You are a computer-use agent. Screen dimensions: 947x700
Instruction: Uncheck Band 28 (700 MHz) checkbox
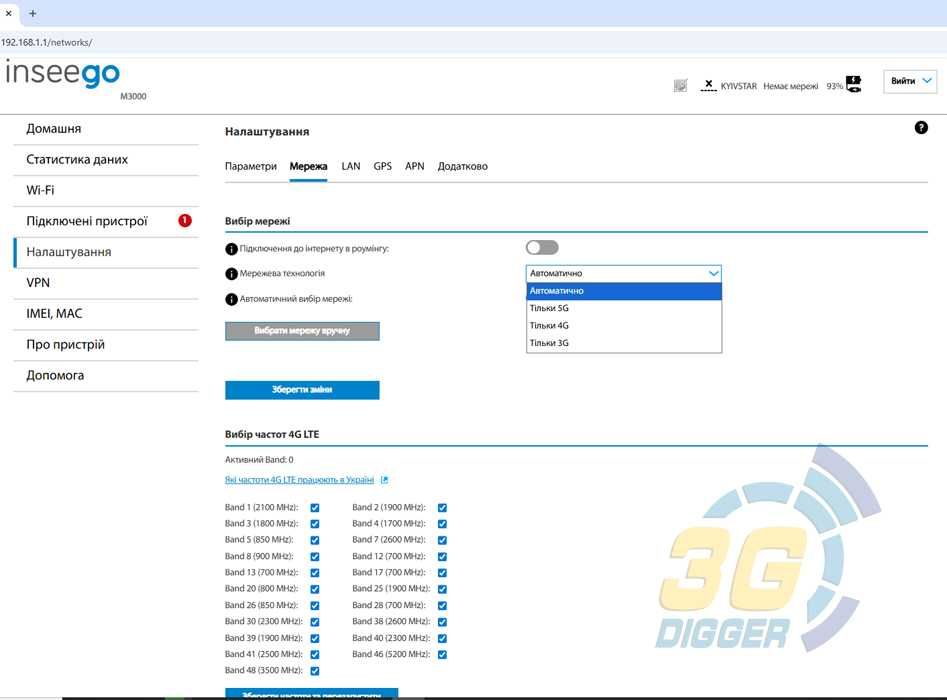442,606
